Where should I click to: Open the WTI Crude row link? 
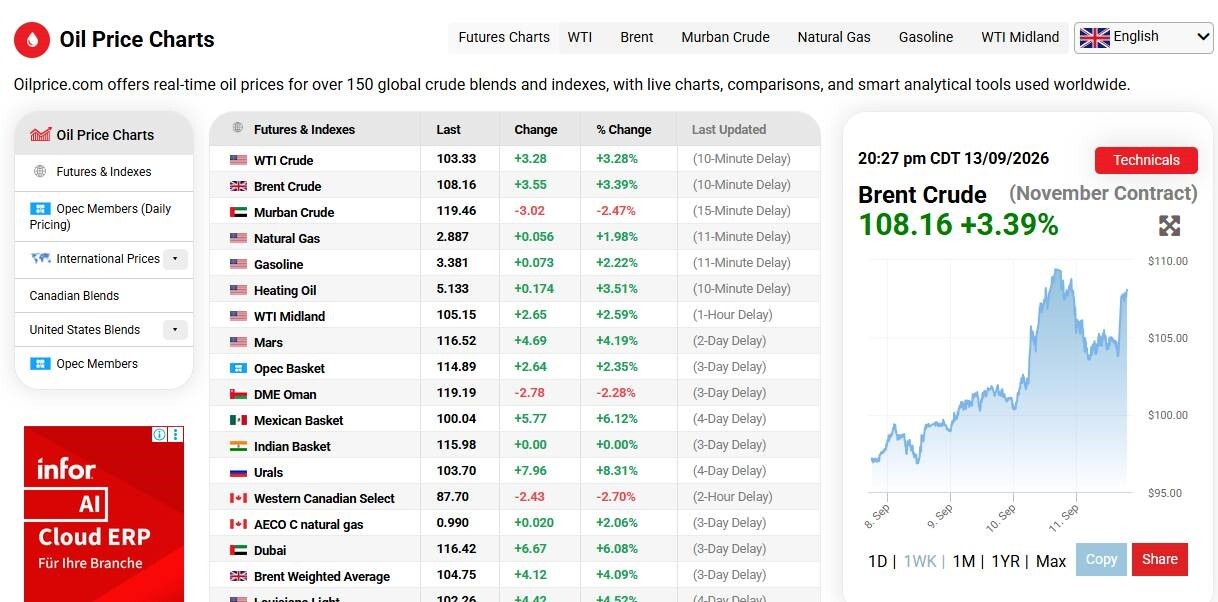pyautogui.click(x=283, y=160)
